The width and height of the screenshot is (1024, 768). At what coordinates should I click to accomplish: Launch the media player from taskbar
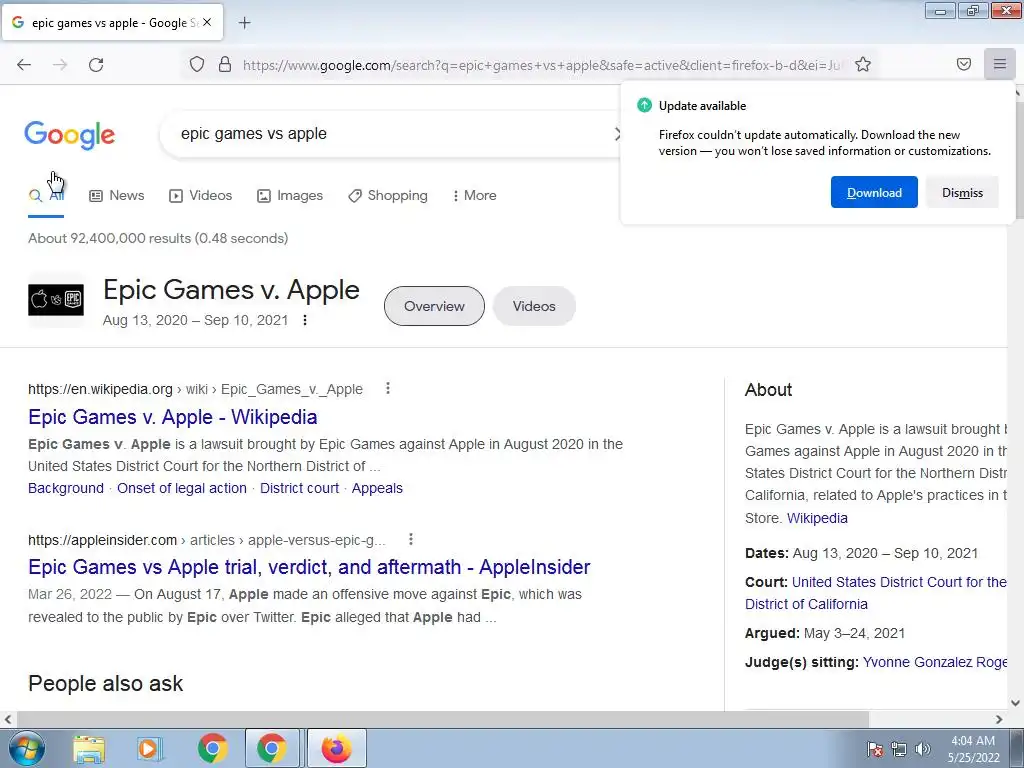[x=150, y=748]
